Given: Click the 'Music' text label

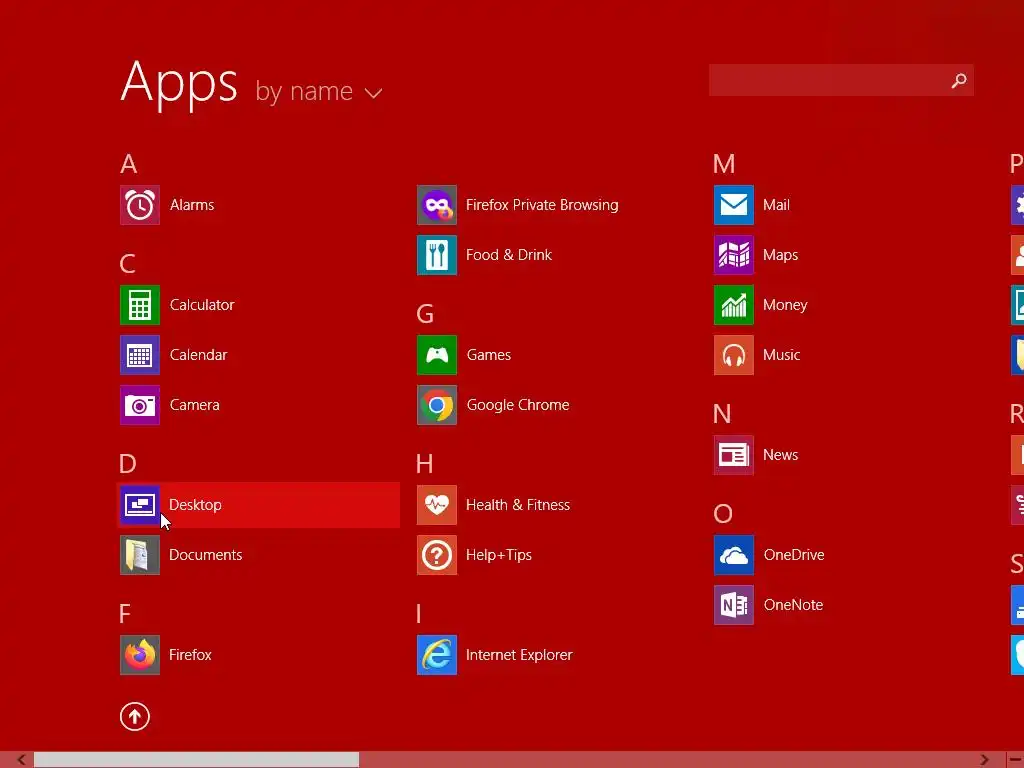Looking at the screenshot, I should click(782, 355).
